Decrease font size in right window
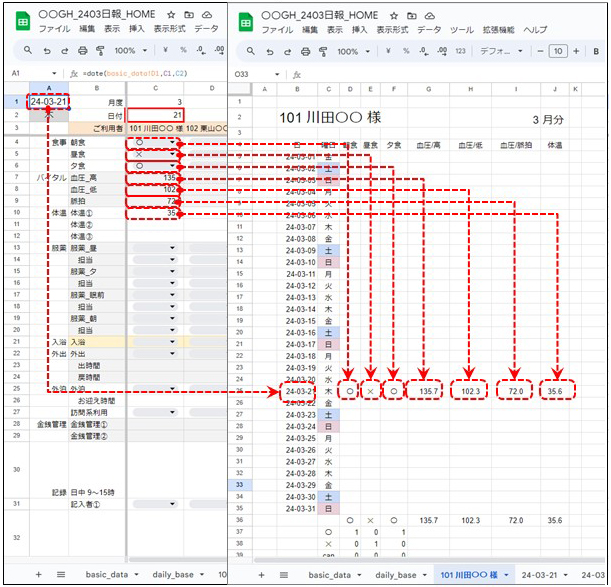 tap(540, 51)
